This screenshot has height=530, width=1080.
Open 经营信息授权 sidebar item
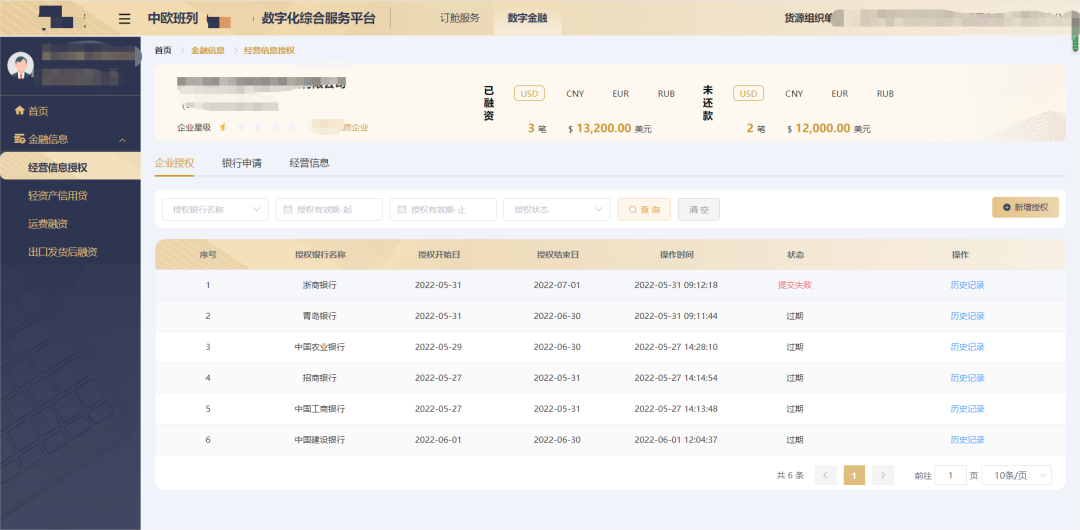(70, 167)
